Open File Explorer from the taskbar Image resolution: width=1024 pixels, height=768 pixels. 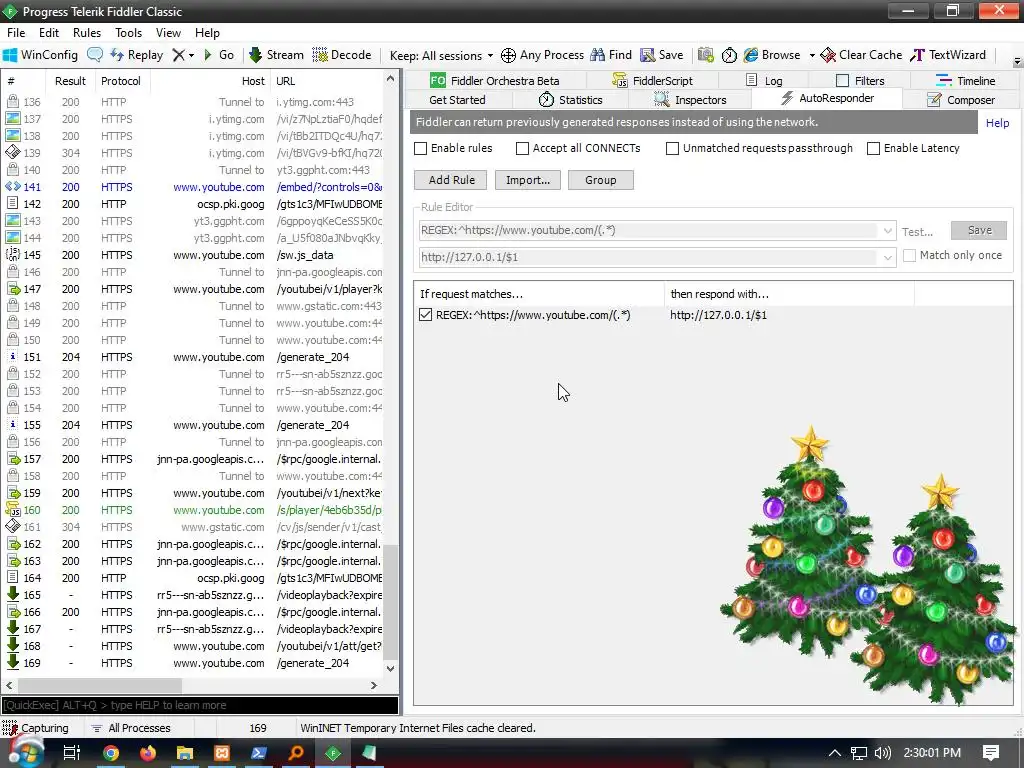(185, 753)
